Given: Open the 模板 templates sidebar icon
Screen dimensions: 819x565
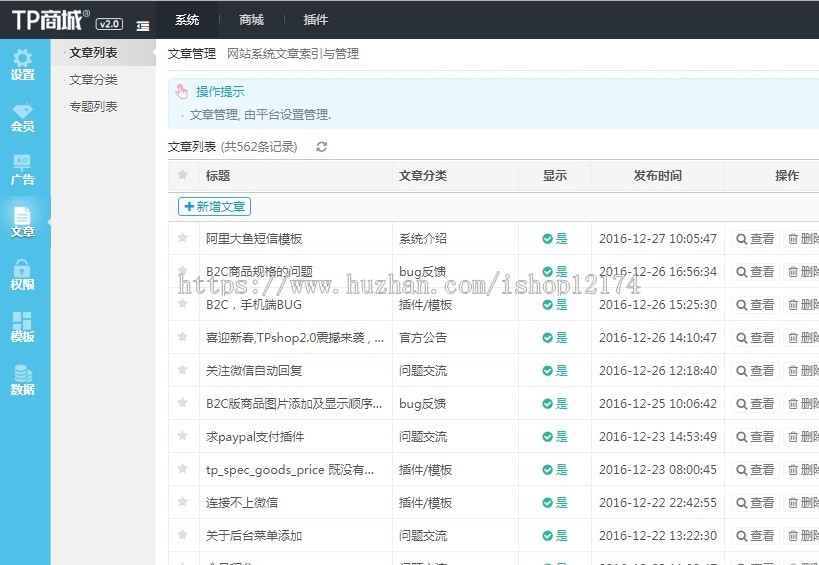Looking at the screenshot, I should click(x=22, y=327).
